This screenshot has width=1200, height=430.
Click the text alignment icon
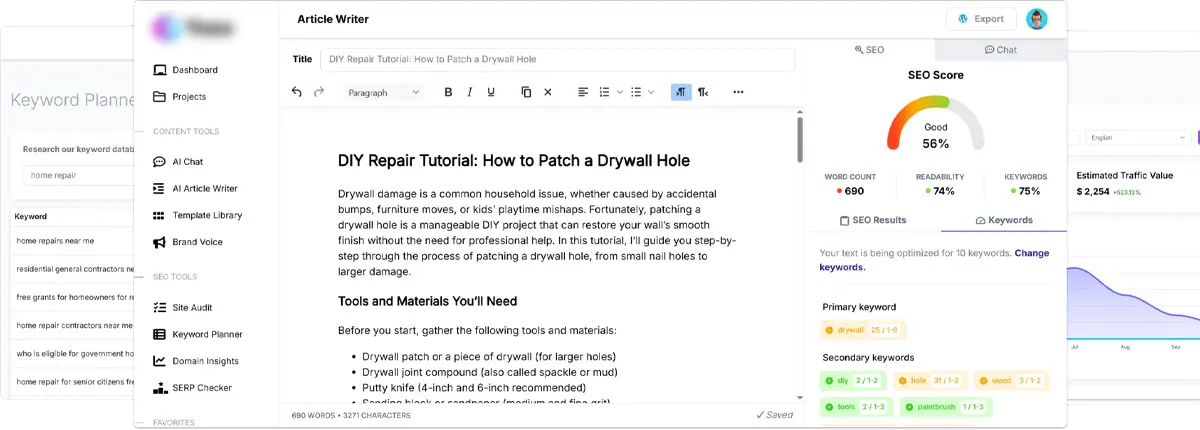pyautogui.click(x=583, y=92)
